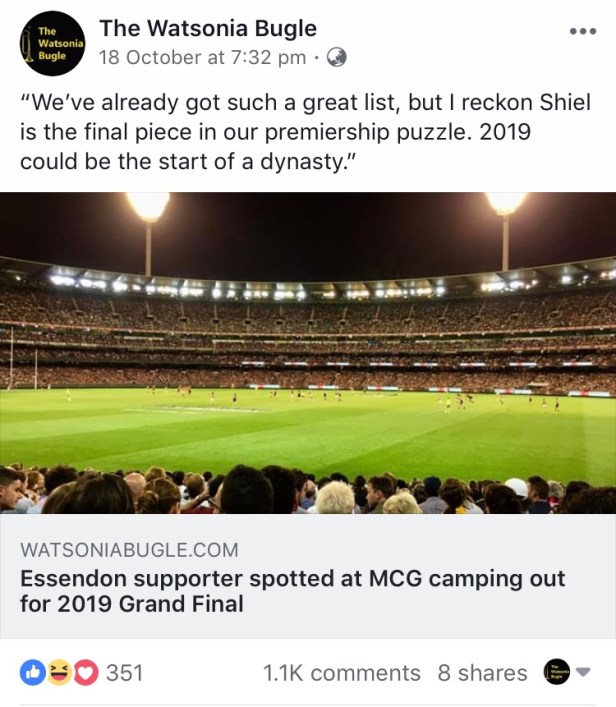This screenshot has height=707, width=616.
Task: Click the quoted post caption text
Action: 300,133
